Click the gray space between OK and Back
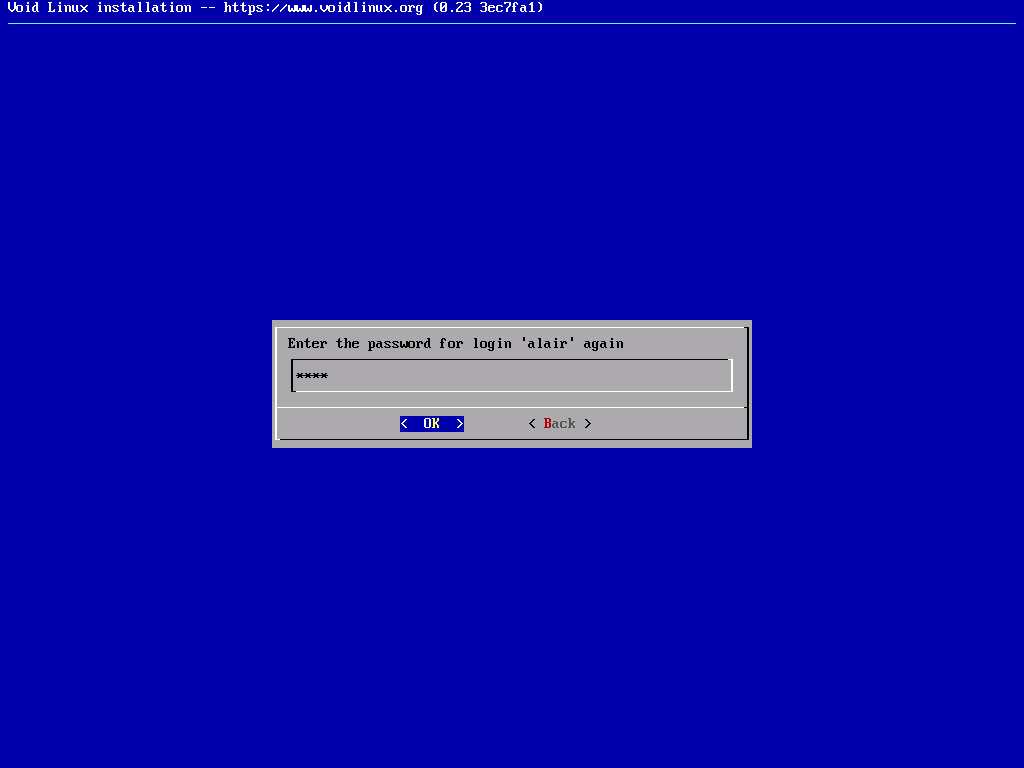The height and width of the screenshot is (768, 1024). click(496, 423)
